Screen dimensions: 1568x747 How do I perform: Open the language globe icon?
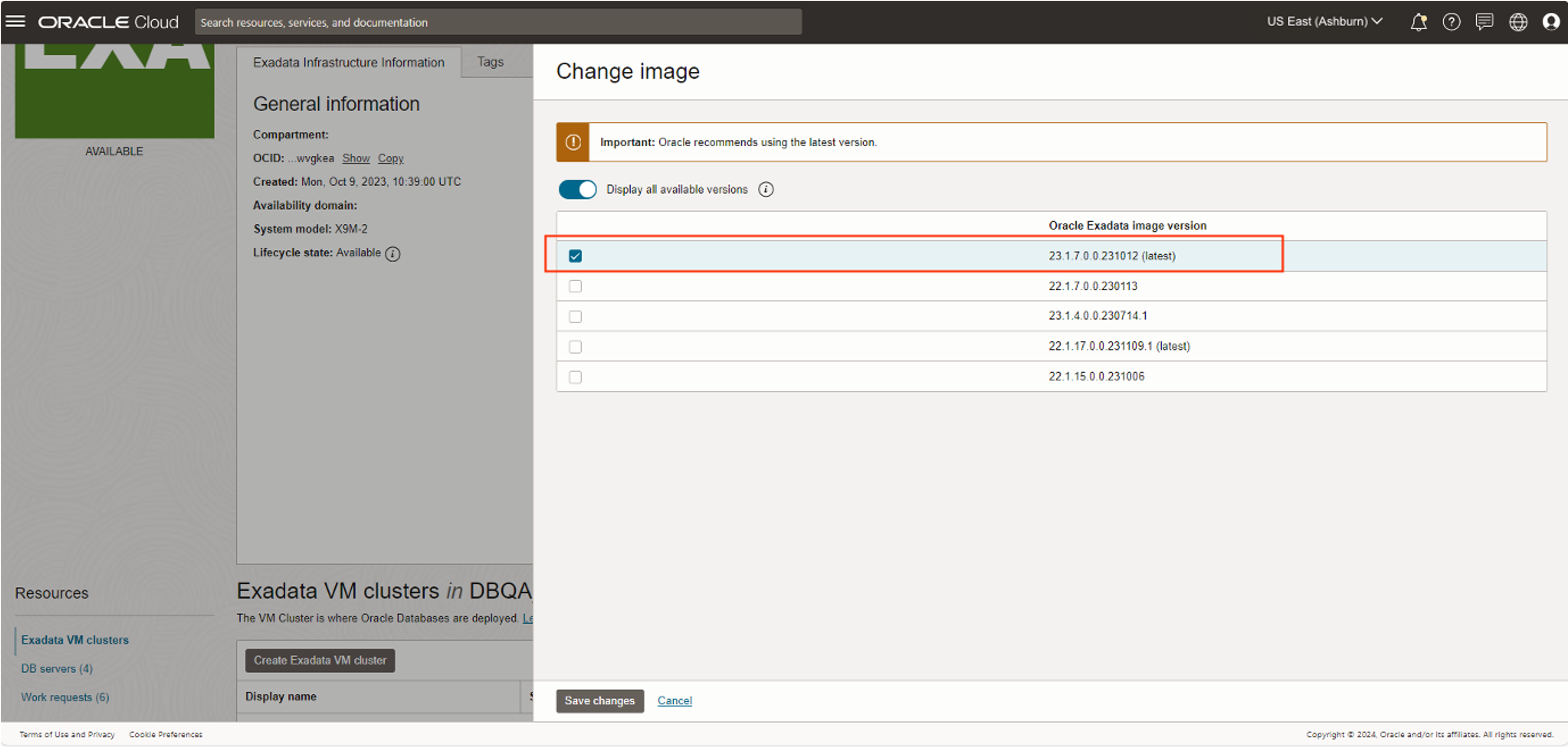(x=1518, y=22)
